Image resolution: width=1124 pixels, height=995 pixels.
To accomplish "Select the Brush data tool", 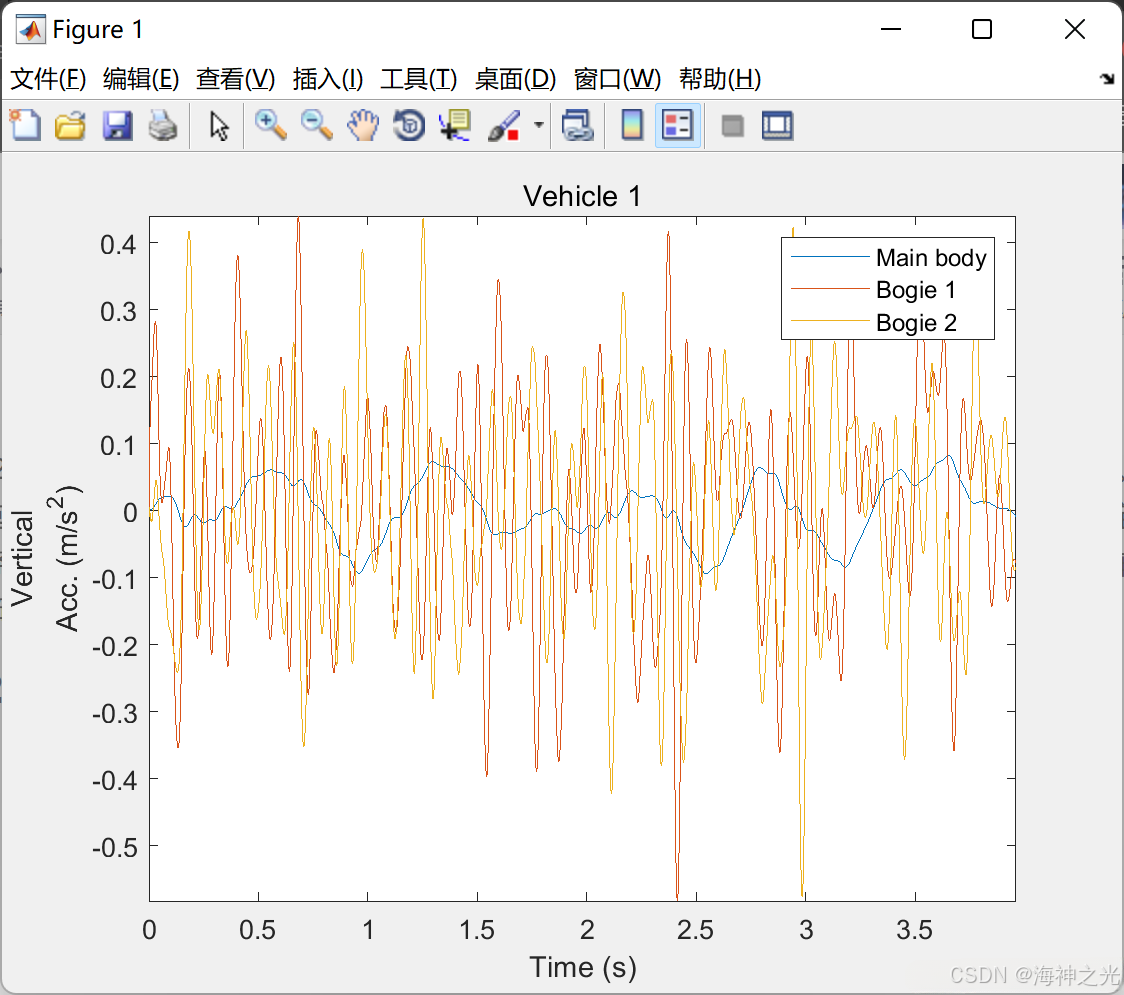I will [x=505, y=125].
